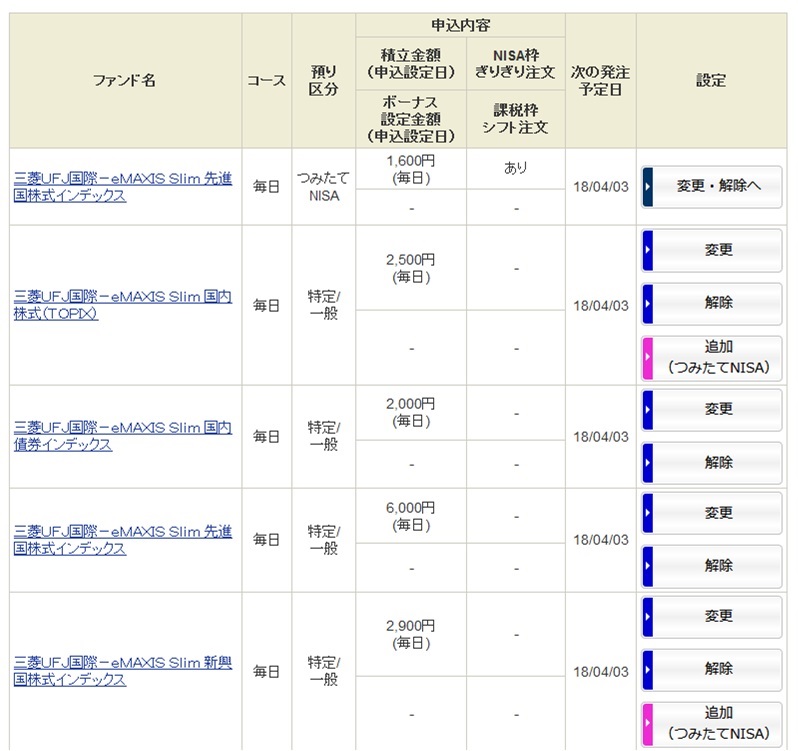This screenshot has height=751, width=798.
Task: Click the 課税枠シフト注文 header cell
Action: tap(516, 119)
